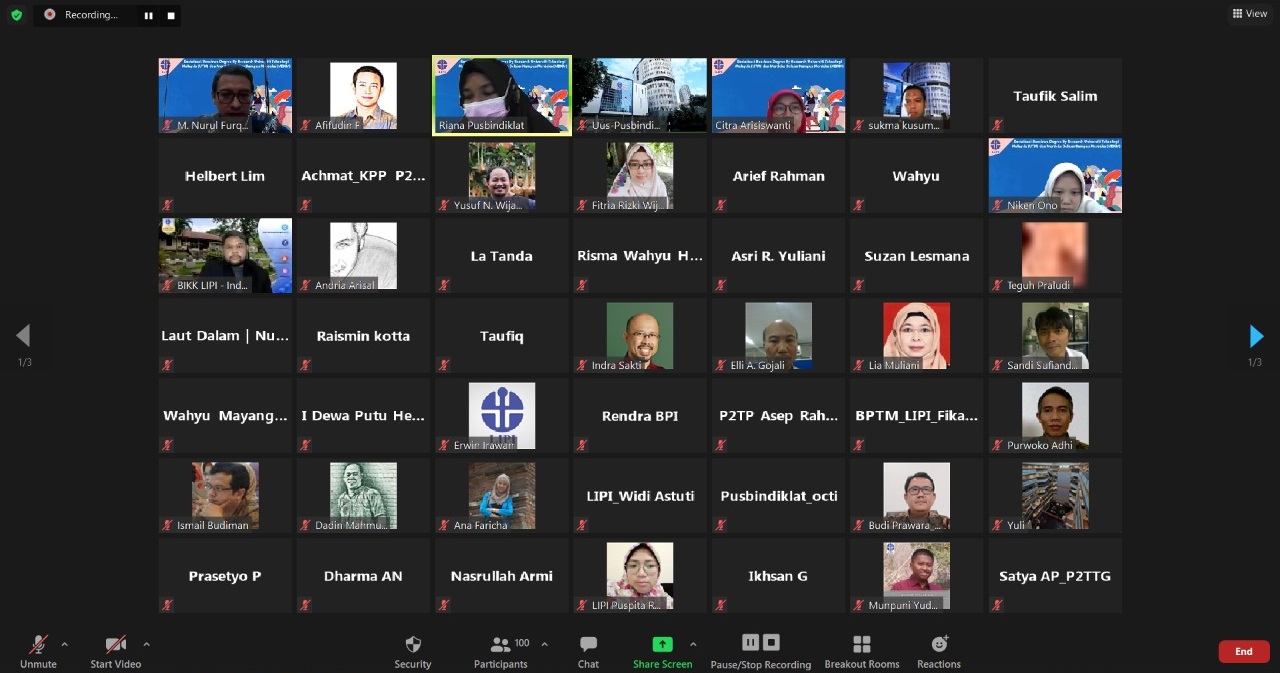
Task: Expand audio options arrow beside Unmute
Action: point(65,644)
